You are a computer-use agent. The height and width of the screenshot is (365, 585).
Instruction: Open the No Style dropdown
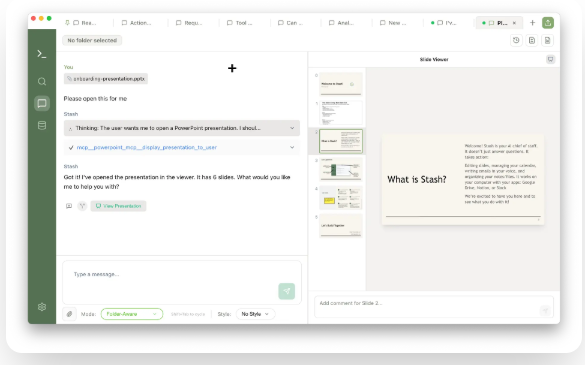[255, 314]
